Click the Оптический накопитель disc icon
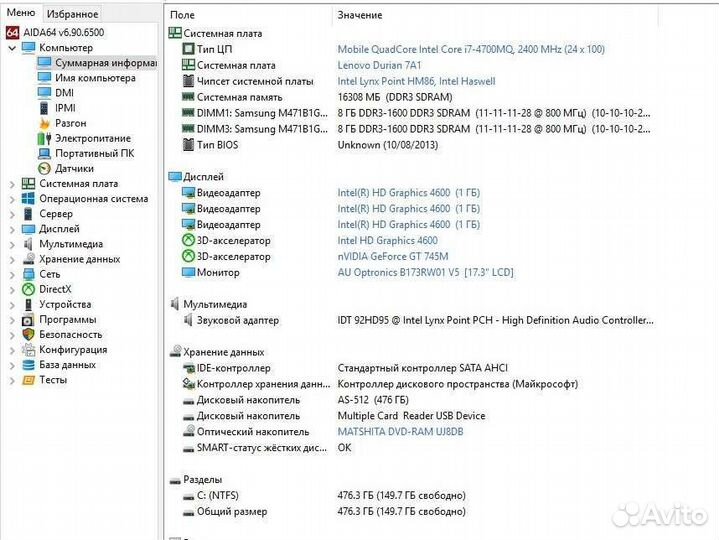 (x=188, y=431)
